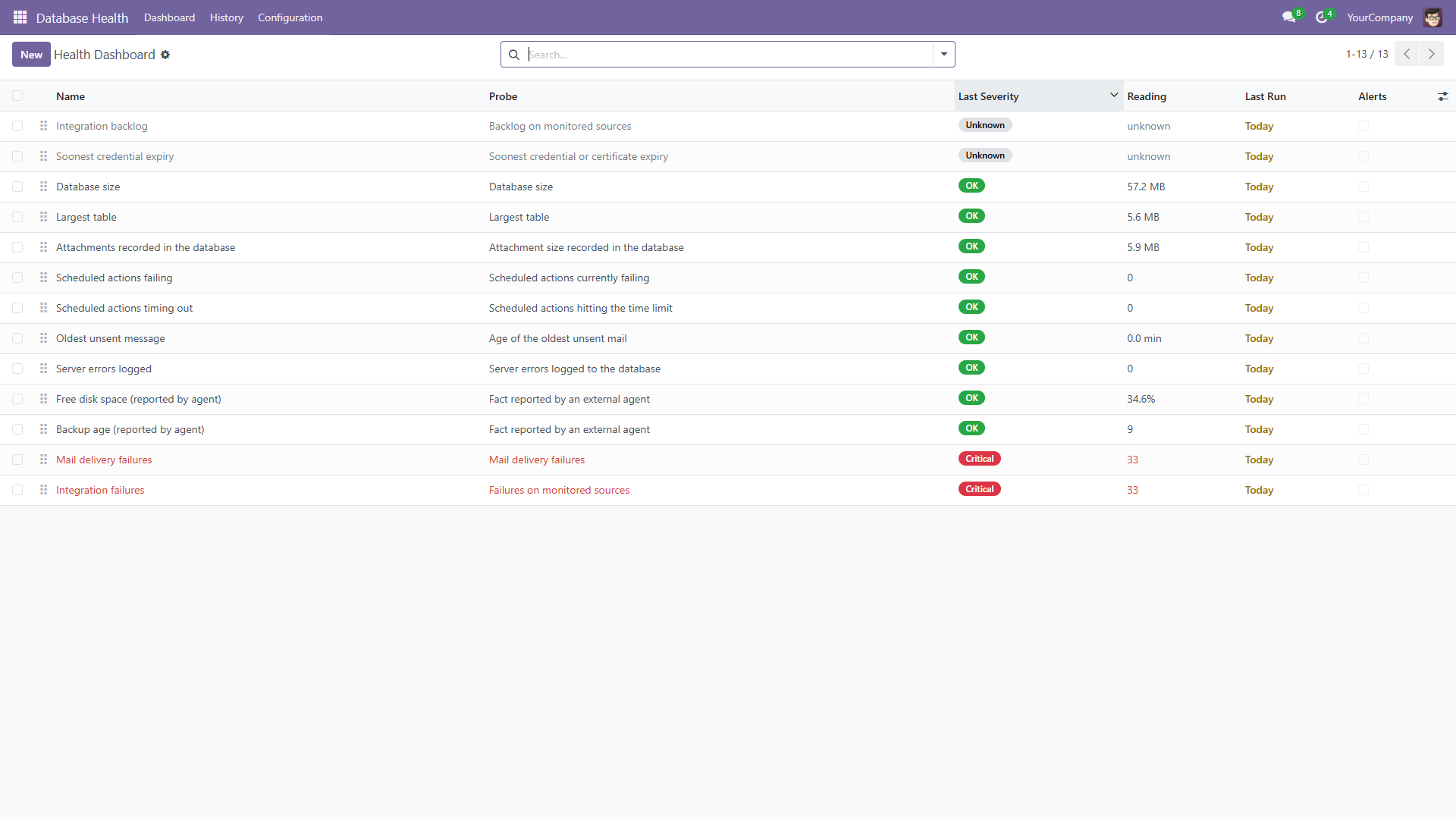Open the Configuration menu

click(x=290, y=17)
